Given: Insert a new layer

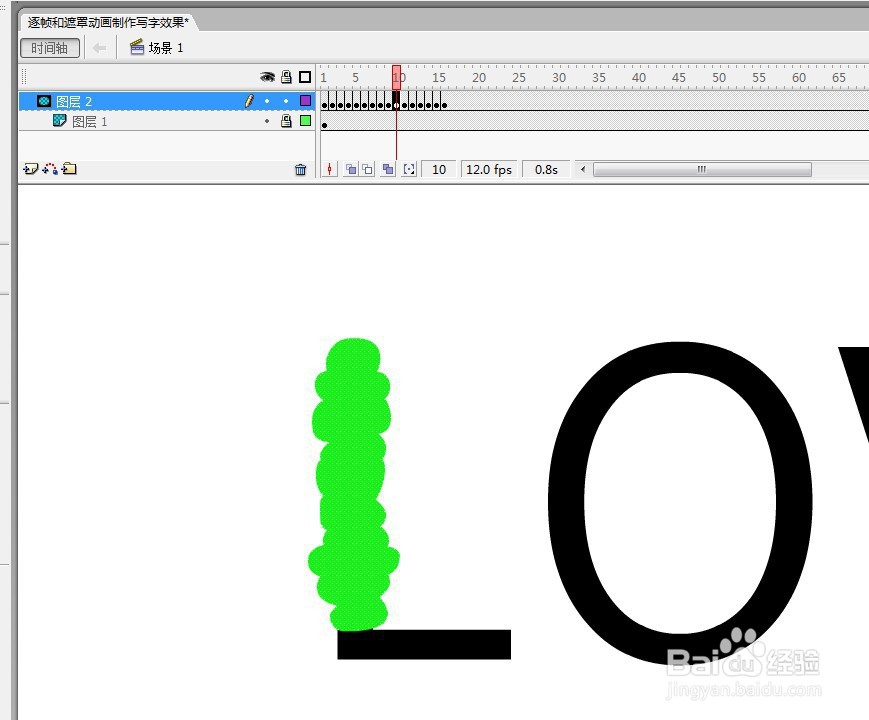Looking at the screenshot, I should coord(30,169).
